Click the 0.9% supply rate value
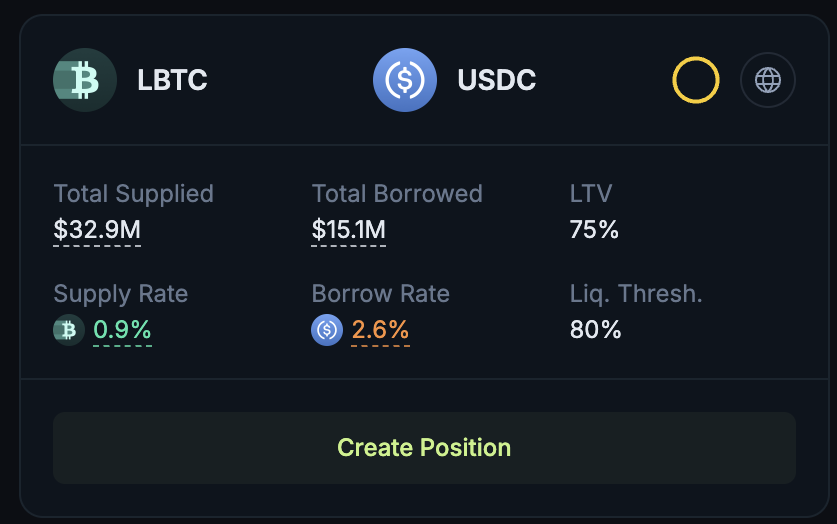Screen dimensions: 837x524 pos(122,330)
